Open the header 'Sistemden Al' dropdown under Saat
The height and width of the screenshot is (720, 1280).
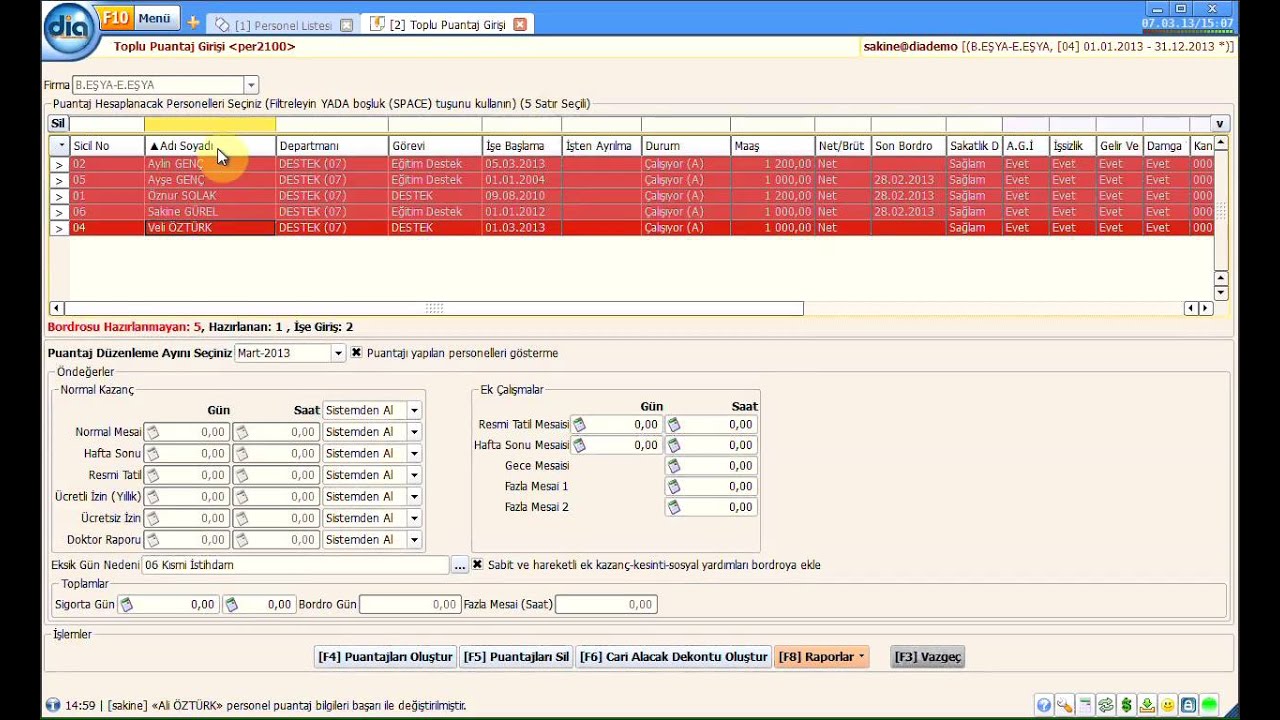[x=414, y=410]
